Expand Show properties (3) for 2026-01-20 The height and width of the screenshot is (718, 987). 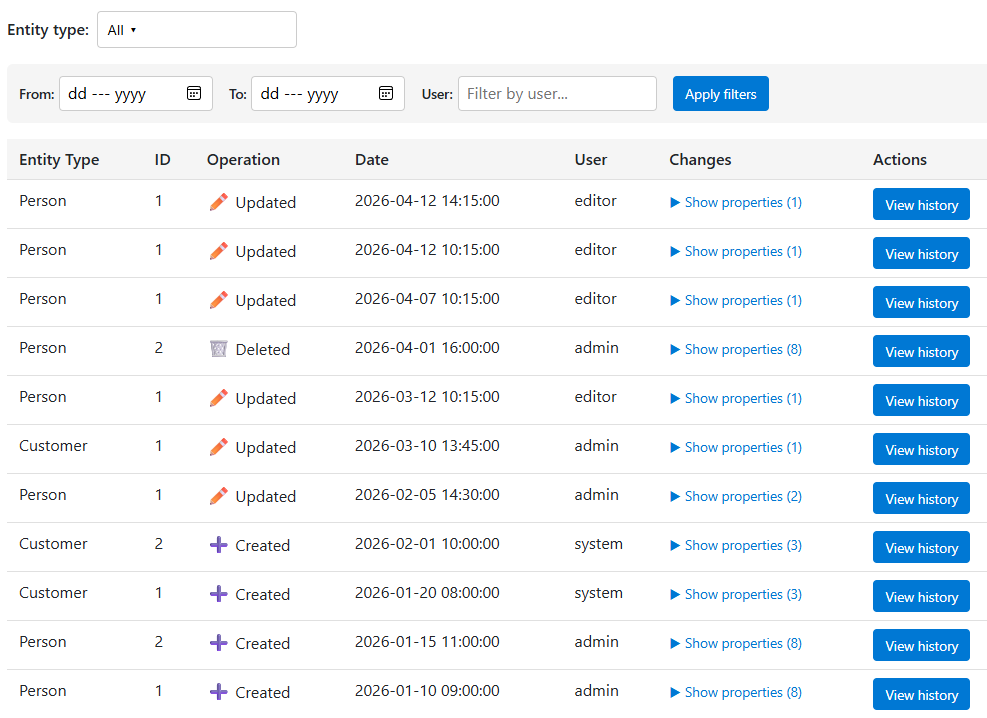(x=736, y=595)
